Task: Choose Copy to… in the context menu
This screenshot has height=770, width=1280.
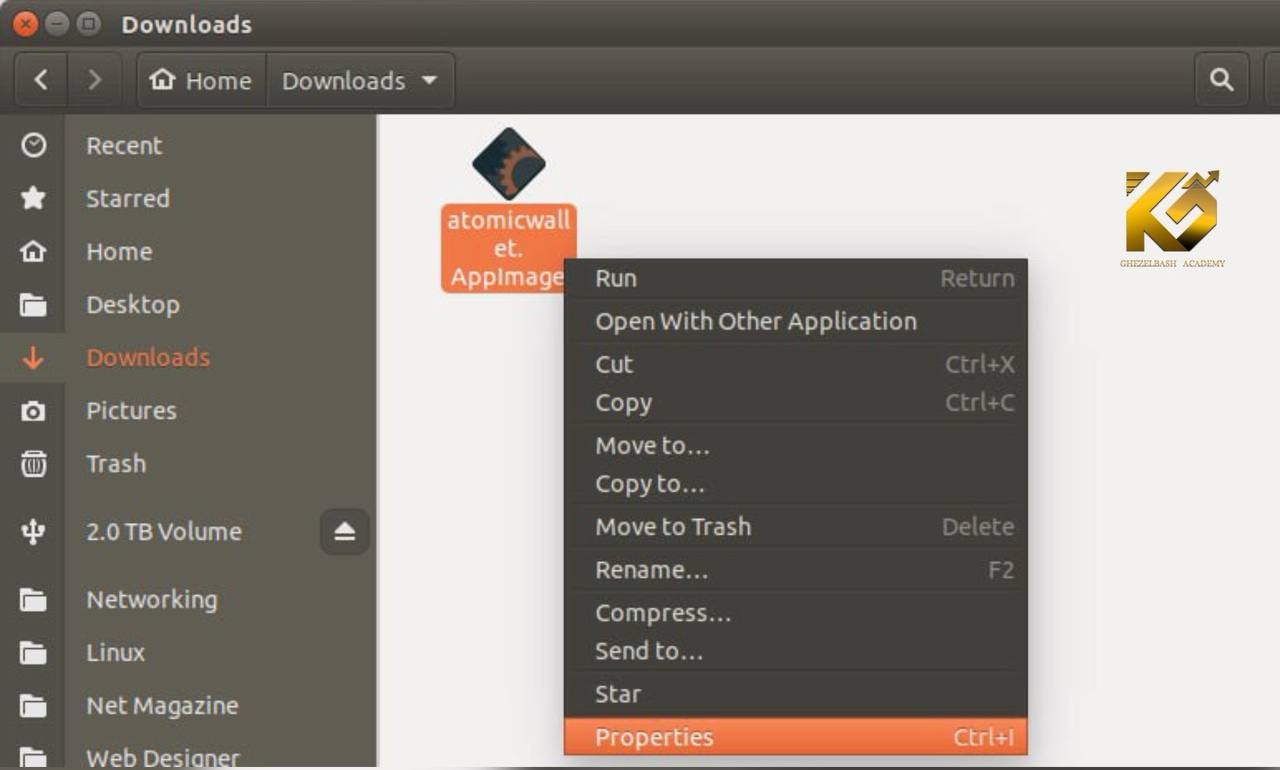Action: 796,484
